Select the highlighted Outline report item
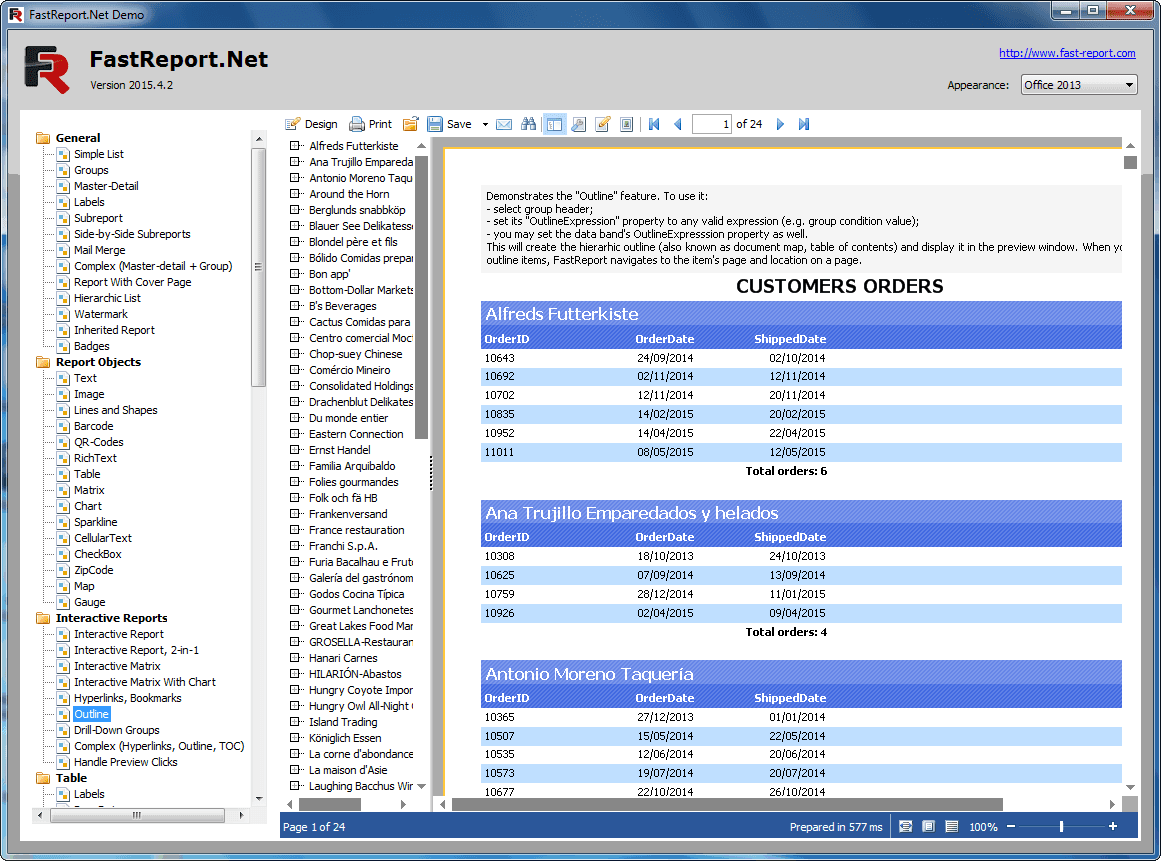Screen dimensions: 1161x861 [x=91, y=714]
